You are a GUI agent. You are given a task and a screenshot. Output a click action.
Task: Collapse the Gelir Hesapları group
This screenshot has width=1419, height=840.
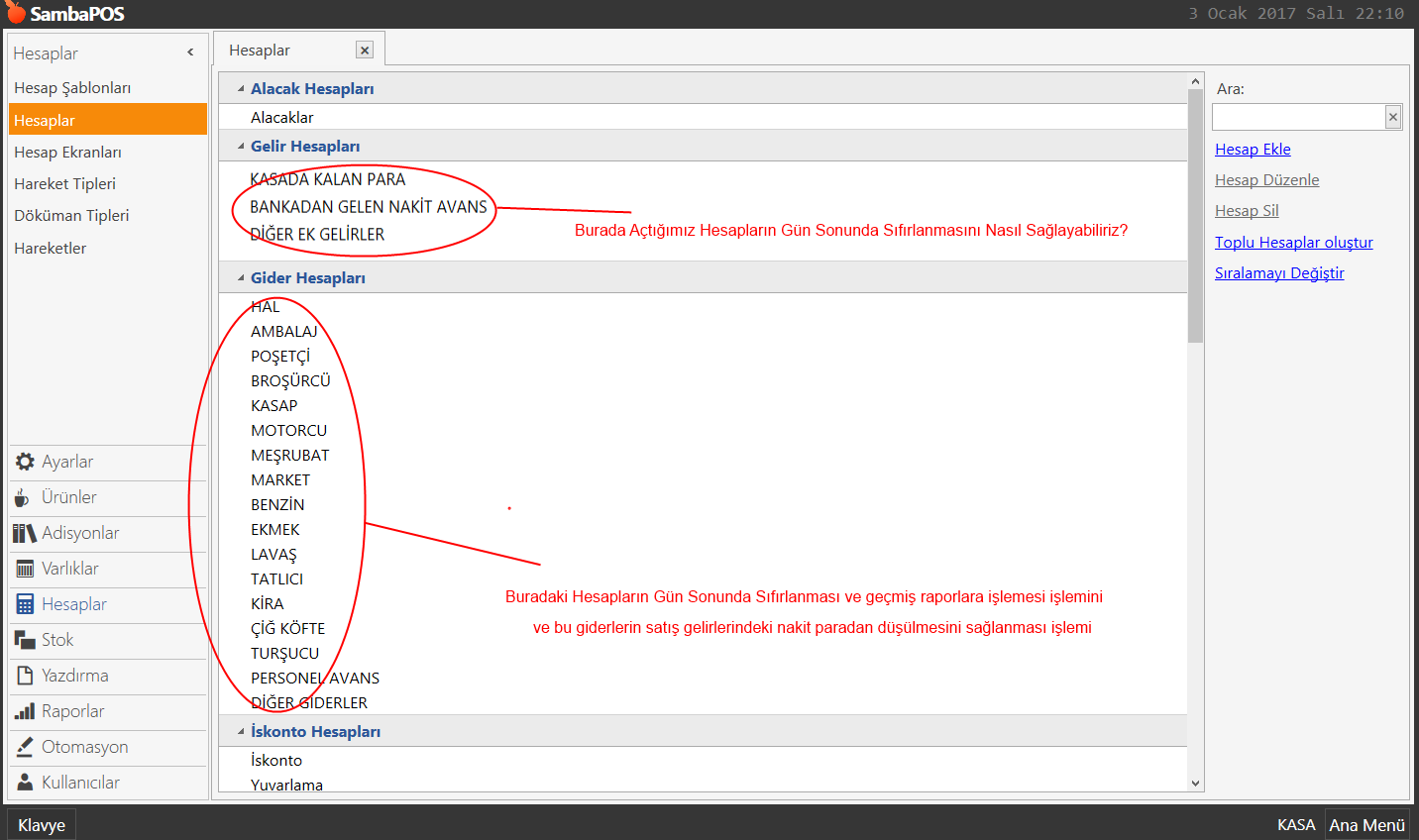click(241, 147)
